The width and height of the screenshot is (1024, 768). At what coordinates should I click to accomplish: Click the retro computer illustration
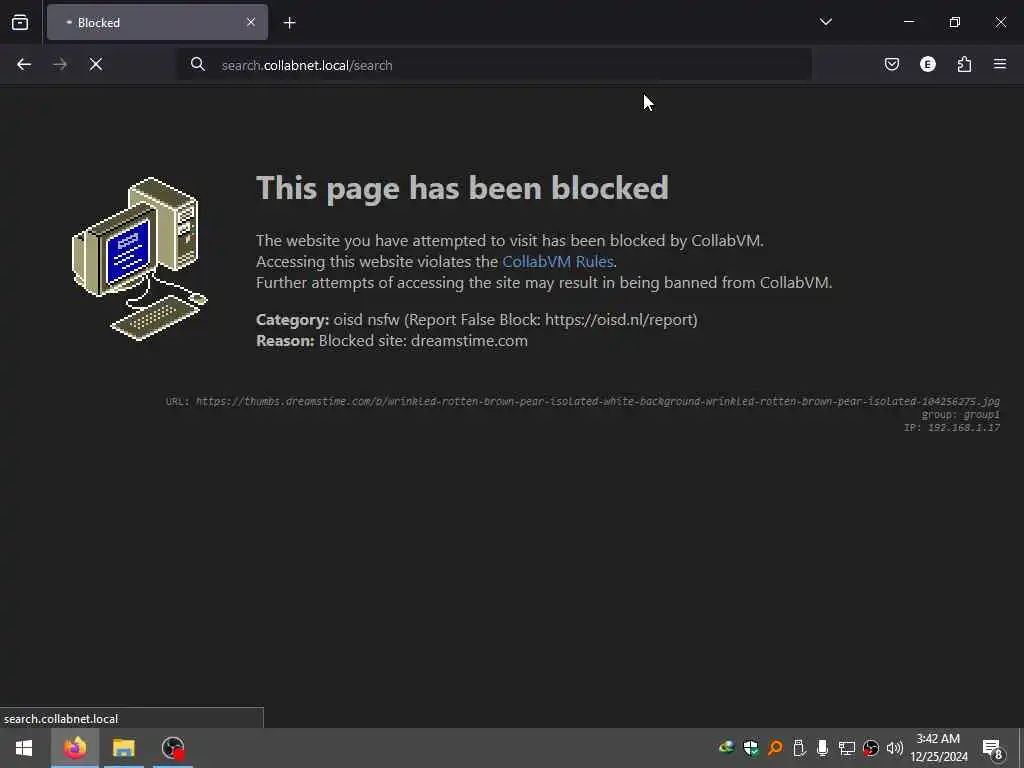140,259
